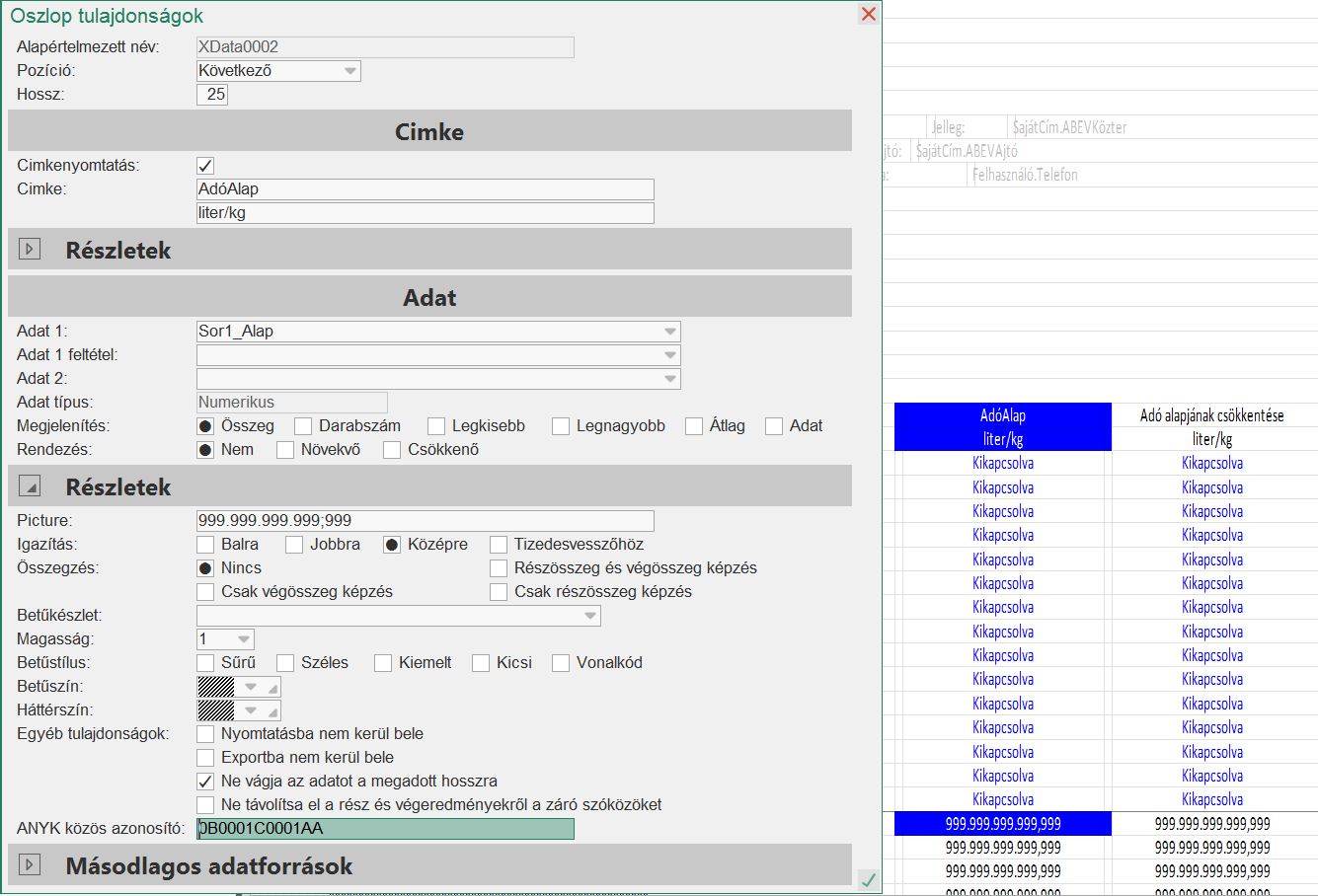Collapse the Részletek section under Adat

pyautogui.click(x=30, y=486)
